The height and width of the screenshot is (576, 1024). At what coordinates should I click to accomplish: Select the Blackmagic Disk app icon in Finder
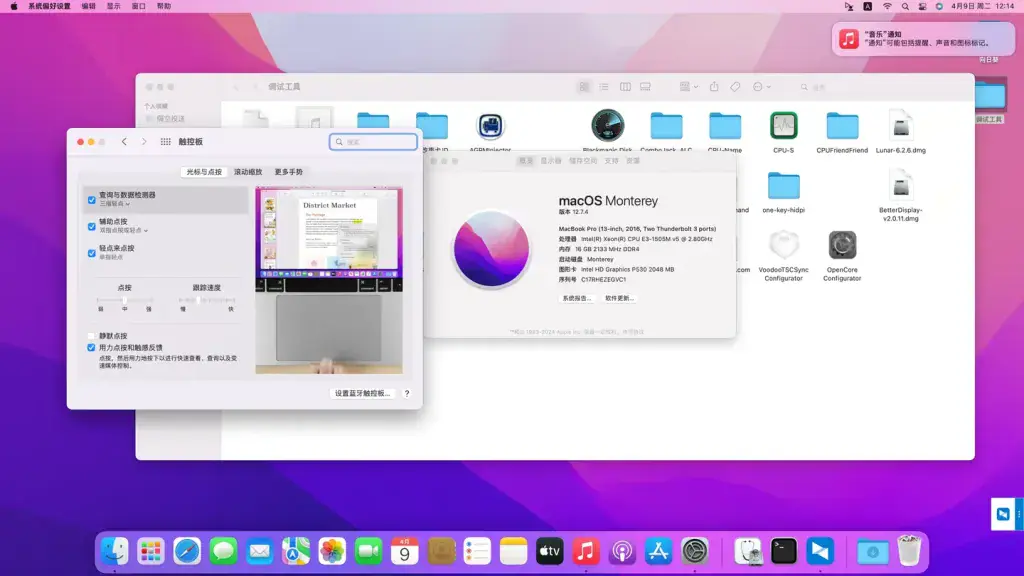pos(607,126)
